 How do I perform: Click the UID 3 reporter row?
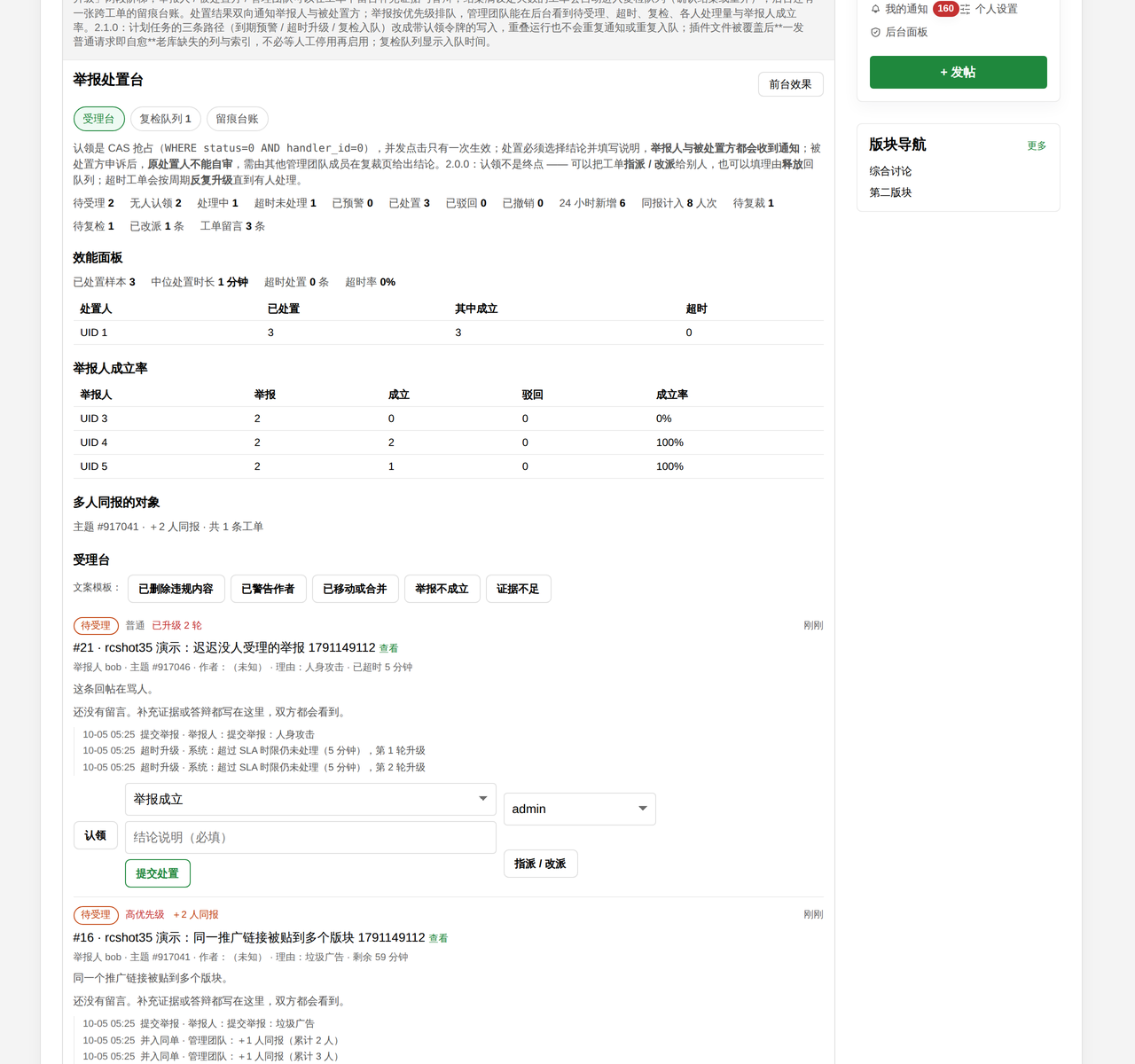coord(448,419)
